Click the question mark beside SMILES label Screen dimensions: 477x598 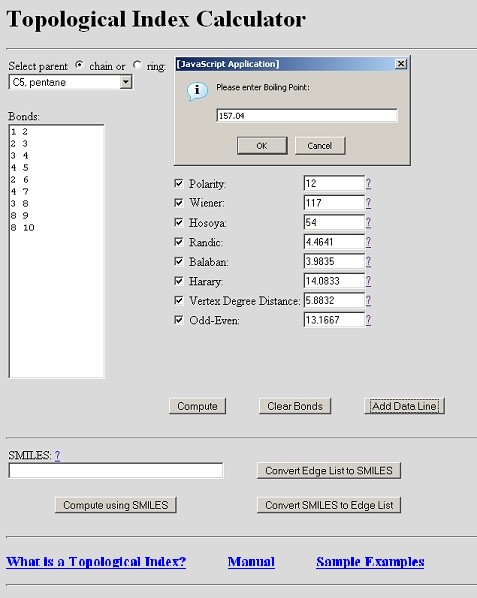(57, 455)
